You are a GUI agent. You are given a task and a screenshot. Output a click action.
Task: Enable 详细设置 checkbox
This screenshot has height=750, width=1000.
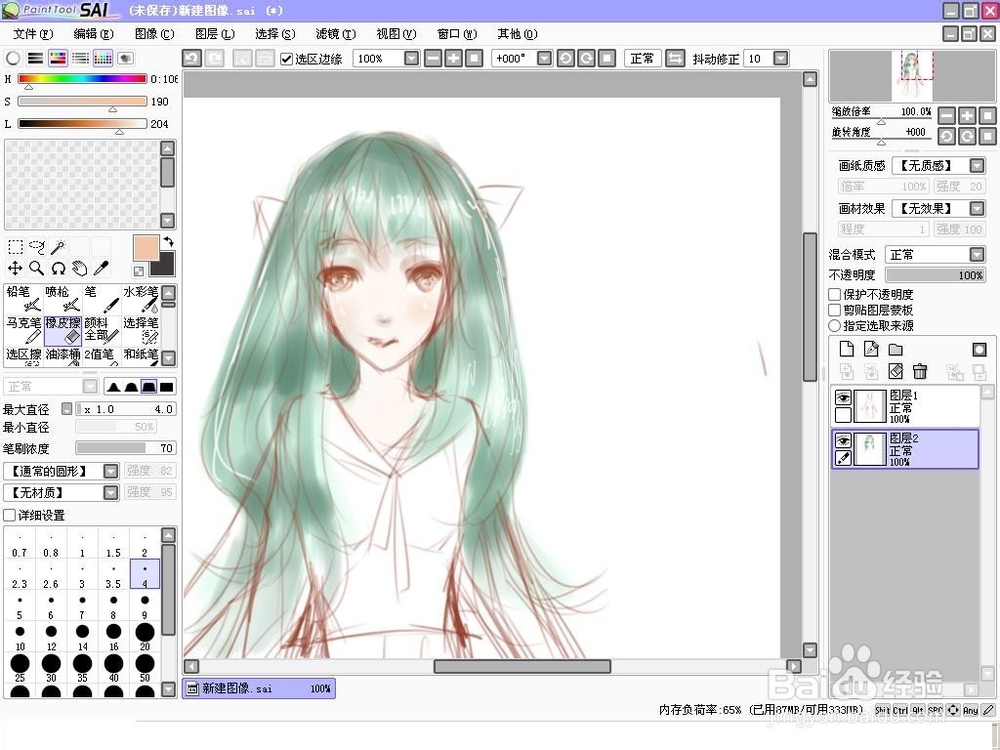(10, 515)
